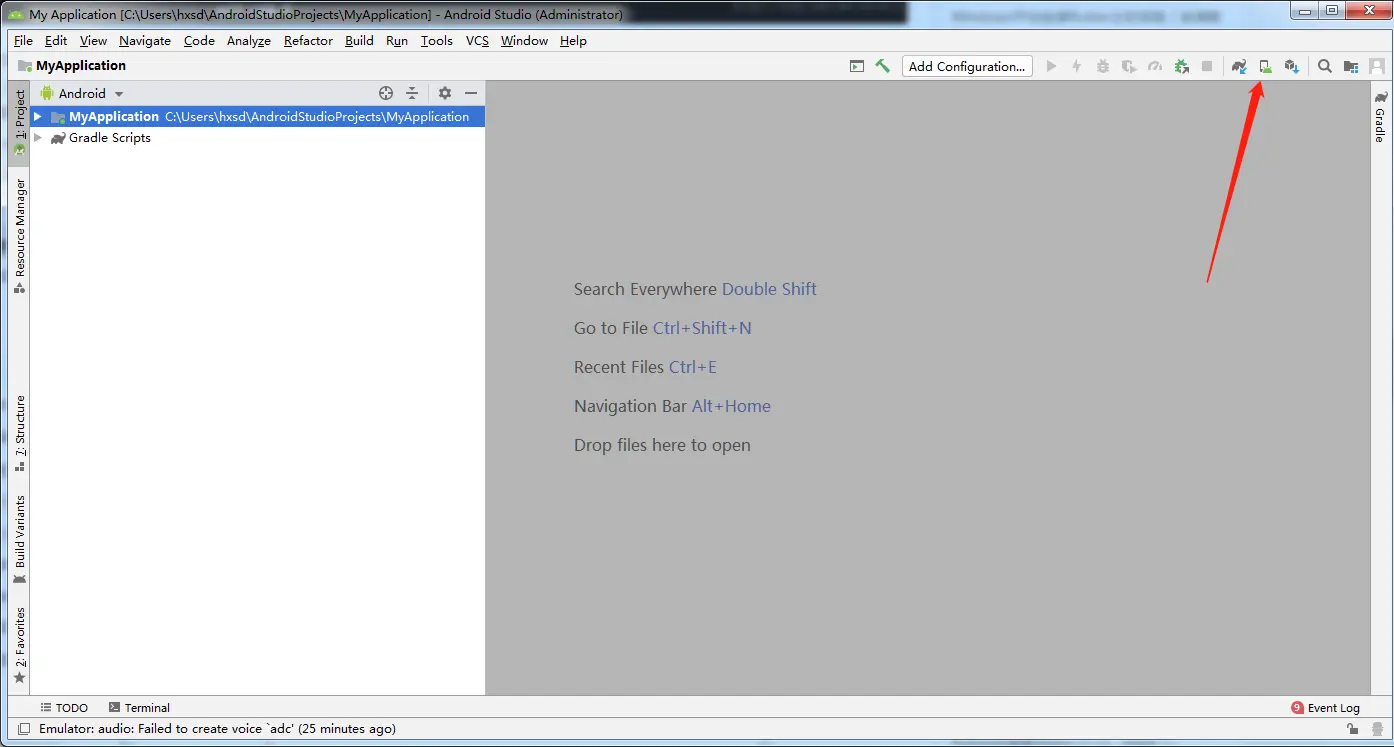The image size is (1394, 747).
Task: Click the Search Everywhere magnifier icon
Action: (1324, 67)
